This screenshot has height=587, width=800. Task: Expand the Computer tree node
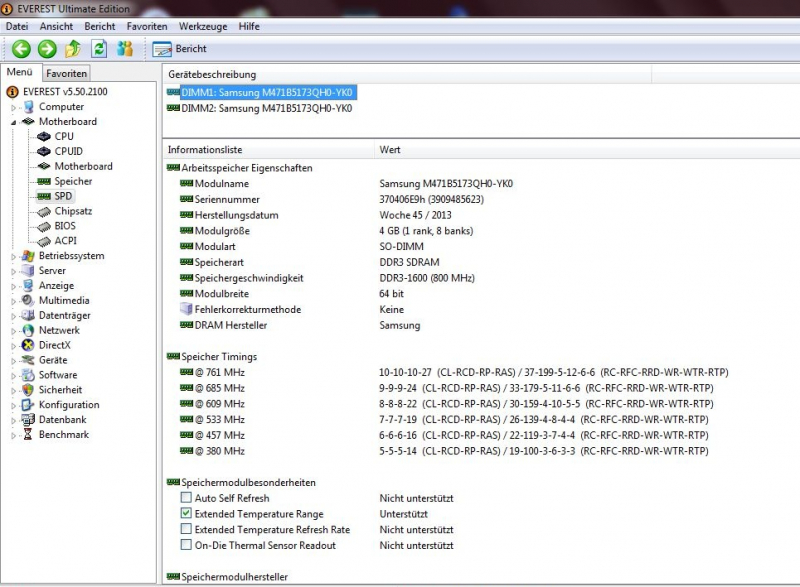pos(14,107)
